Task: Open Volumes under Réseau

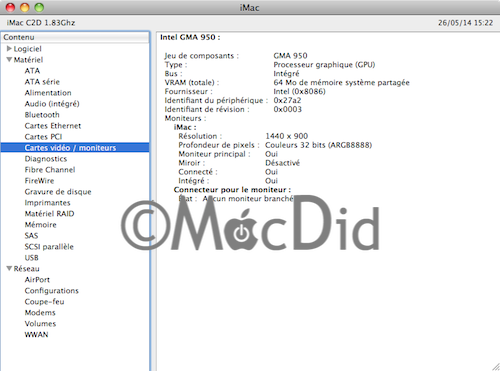Action: [x=40, y=324]
